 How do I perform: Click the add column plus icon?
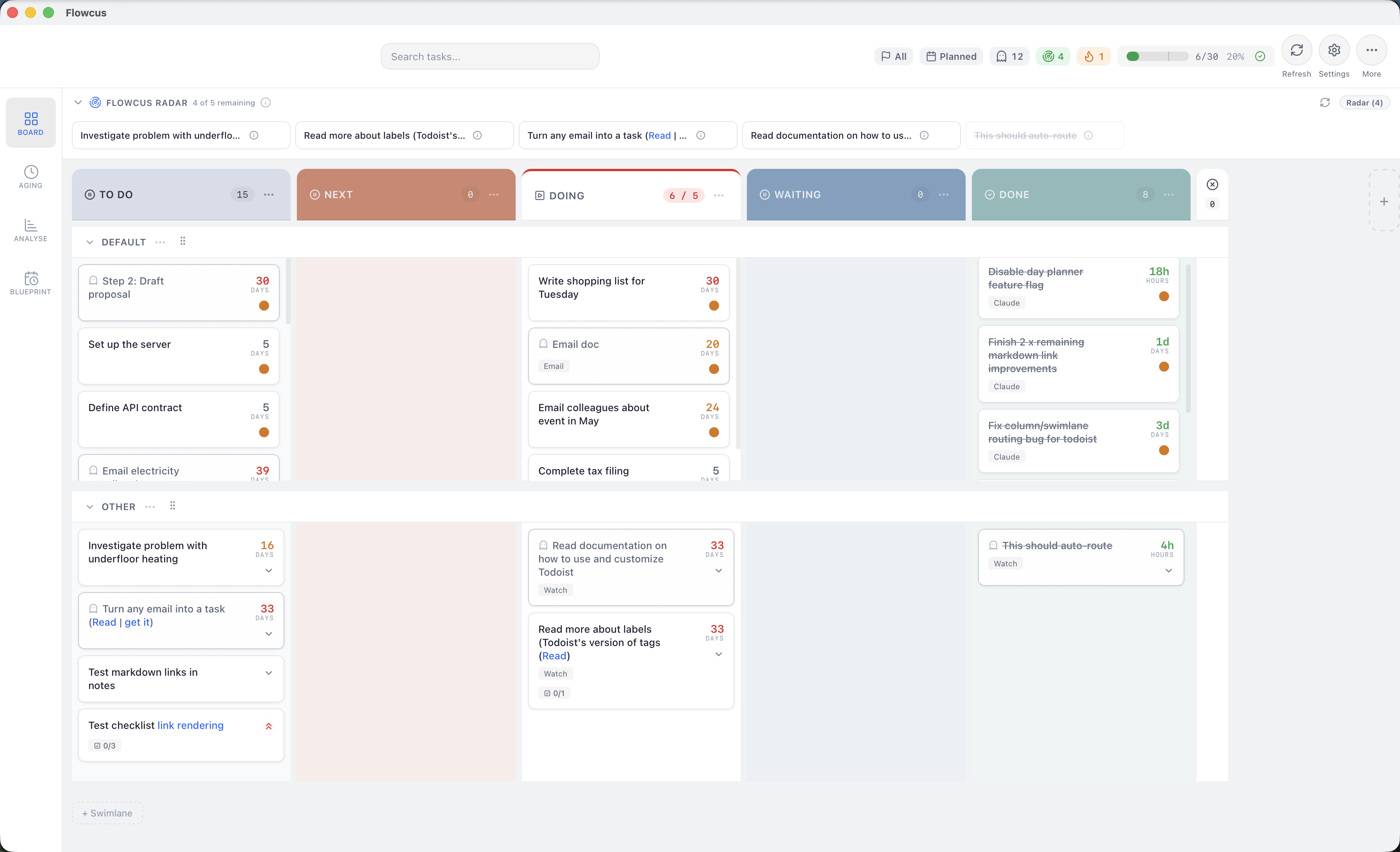[x=1384, y=202]
